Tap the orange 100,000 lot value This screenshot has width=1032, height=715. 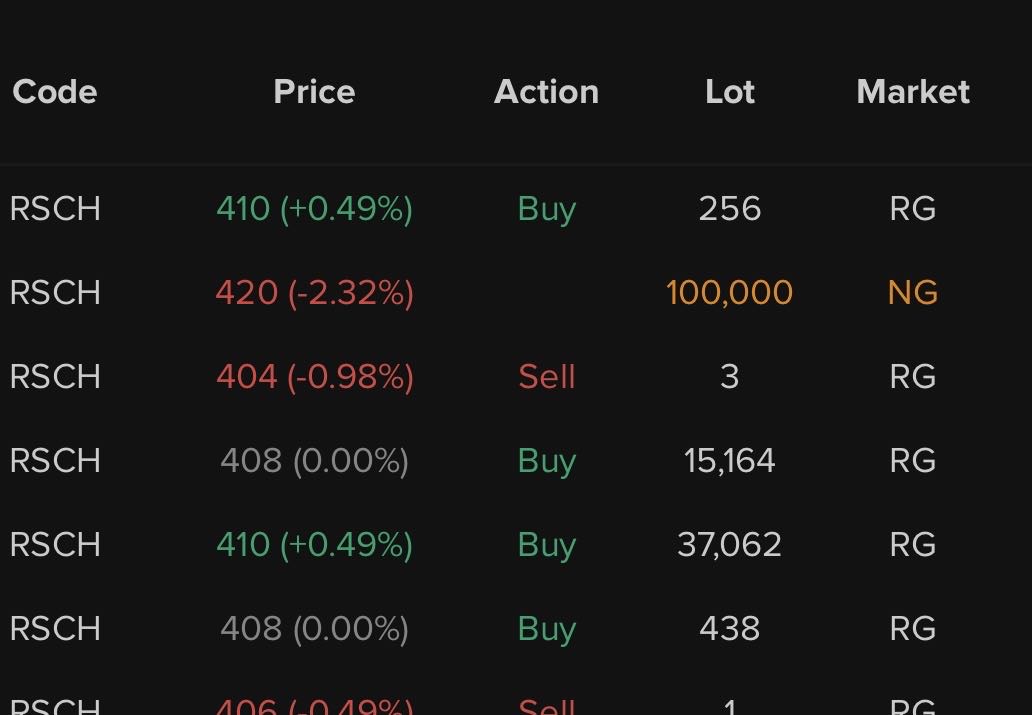click(730, 293)
